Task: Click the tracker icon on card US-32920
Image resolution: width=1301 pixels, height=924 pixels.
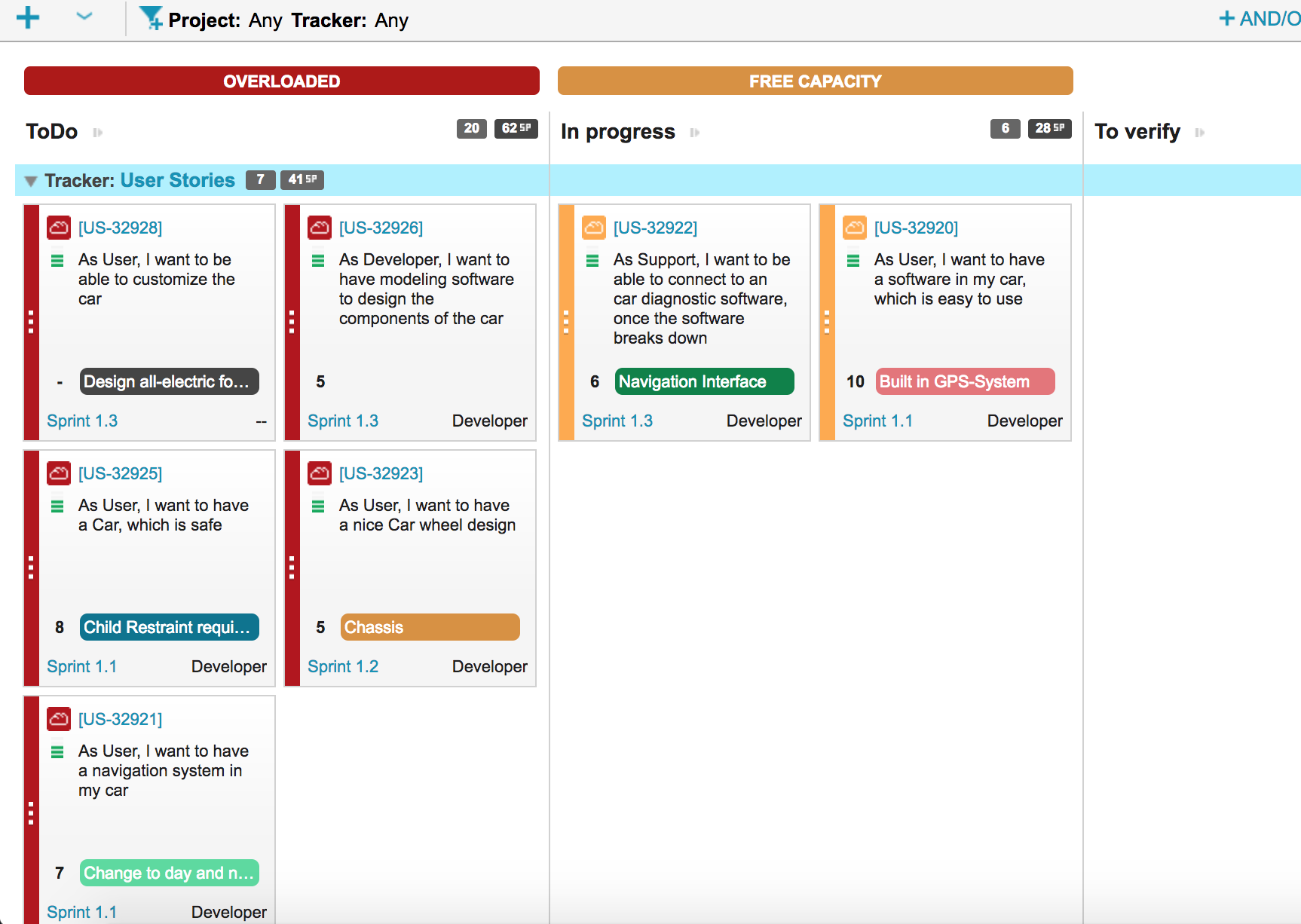Action: (854, 227)
